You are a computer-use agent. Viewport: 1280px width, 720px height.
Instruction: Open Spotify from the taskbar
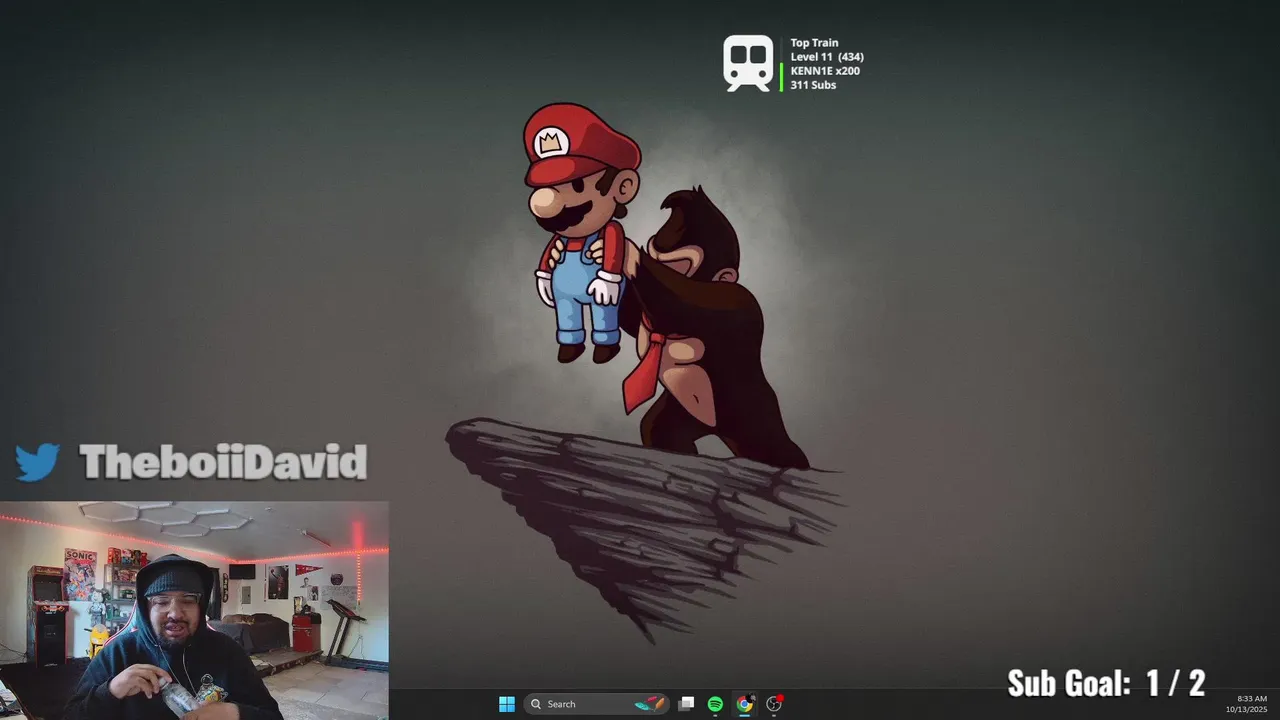point(715,704)
